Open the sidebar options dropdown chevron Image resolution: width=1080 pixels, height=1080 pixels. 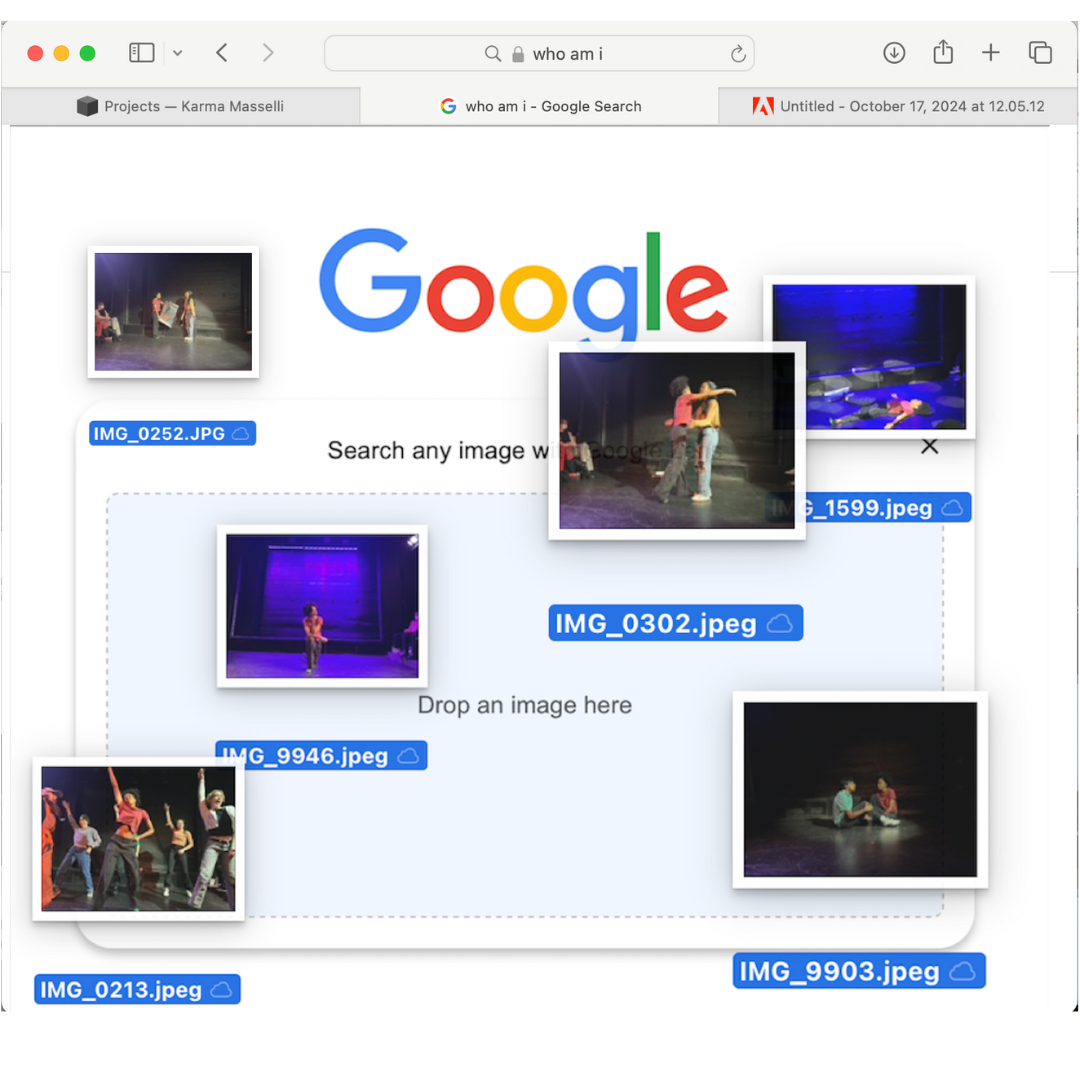tap(178, 53)
